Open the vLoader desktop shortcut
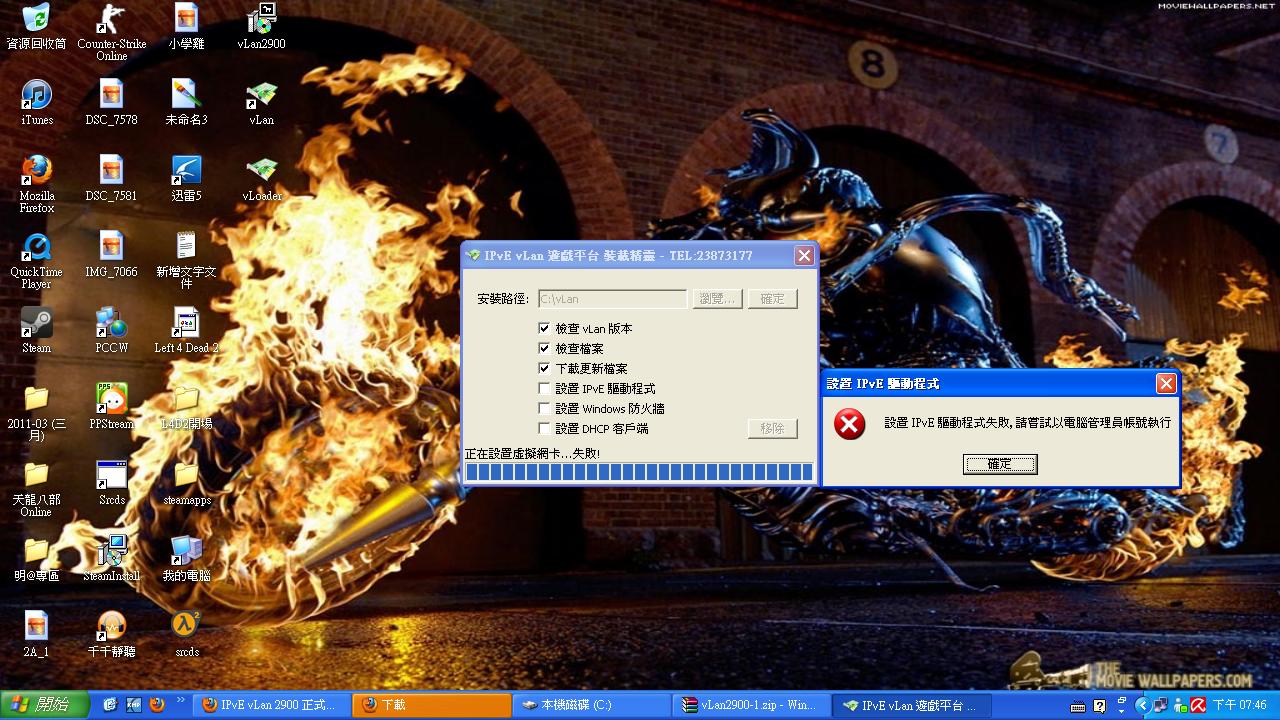The width and height of the screenshot is (1280, 720). click(x=261, y=178)
